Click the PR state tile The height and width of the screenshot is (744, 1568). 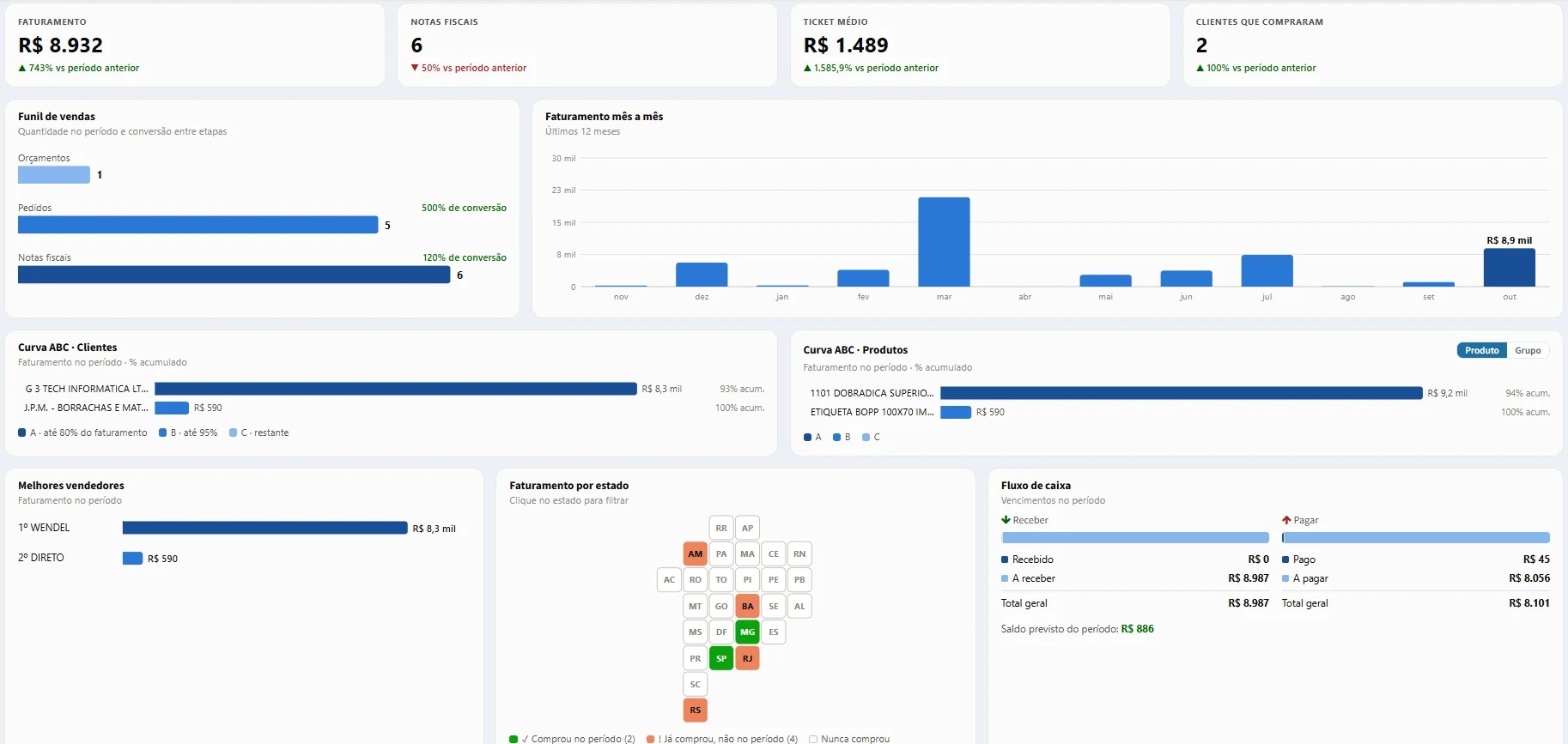click(696, 658)
